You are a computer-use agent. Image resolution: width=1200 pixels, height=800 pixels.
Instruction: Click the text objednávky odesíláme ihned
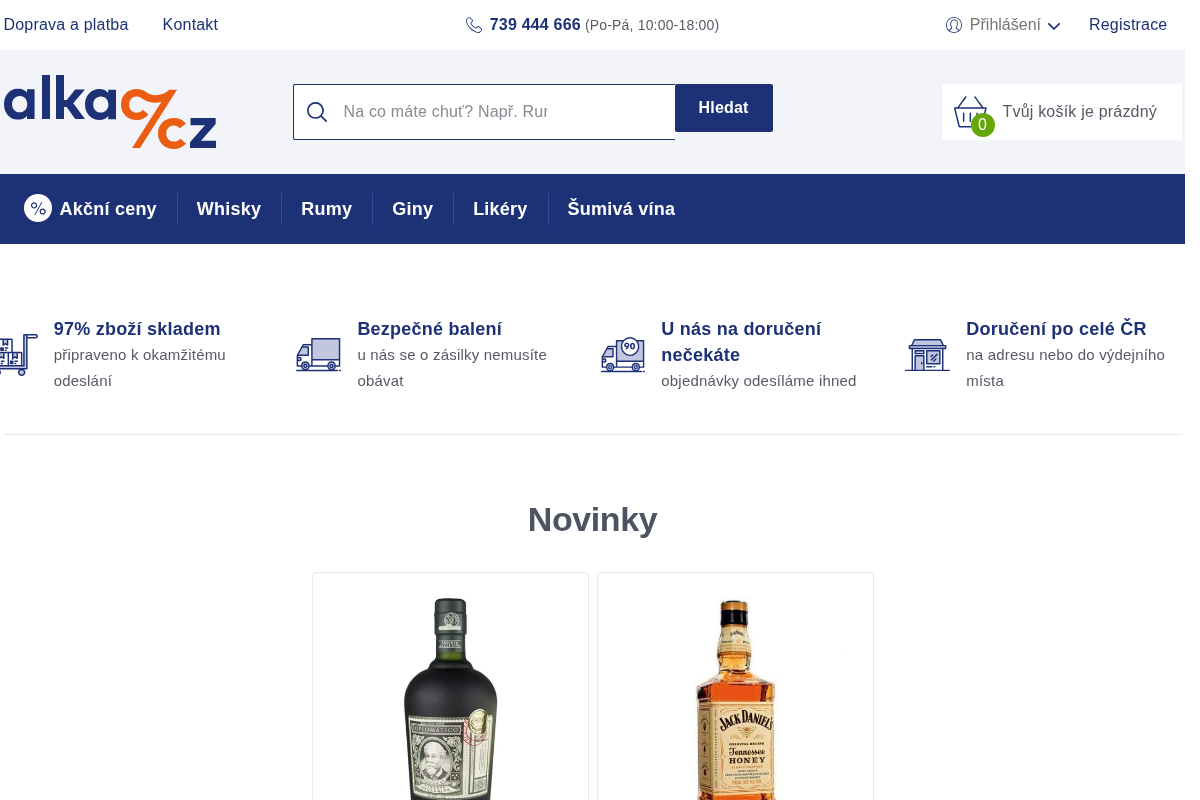[x=759, y=381]
